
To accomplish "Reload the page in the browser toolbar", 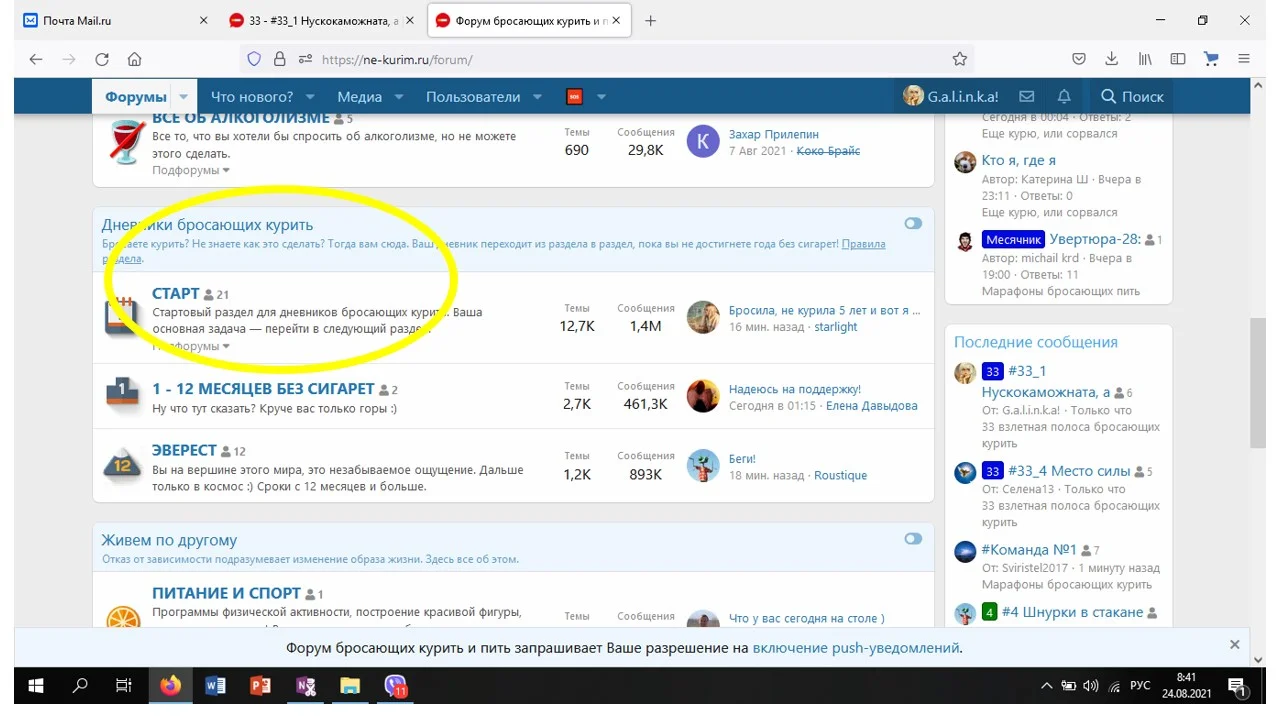I will 101,59.
